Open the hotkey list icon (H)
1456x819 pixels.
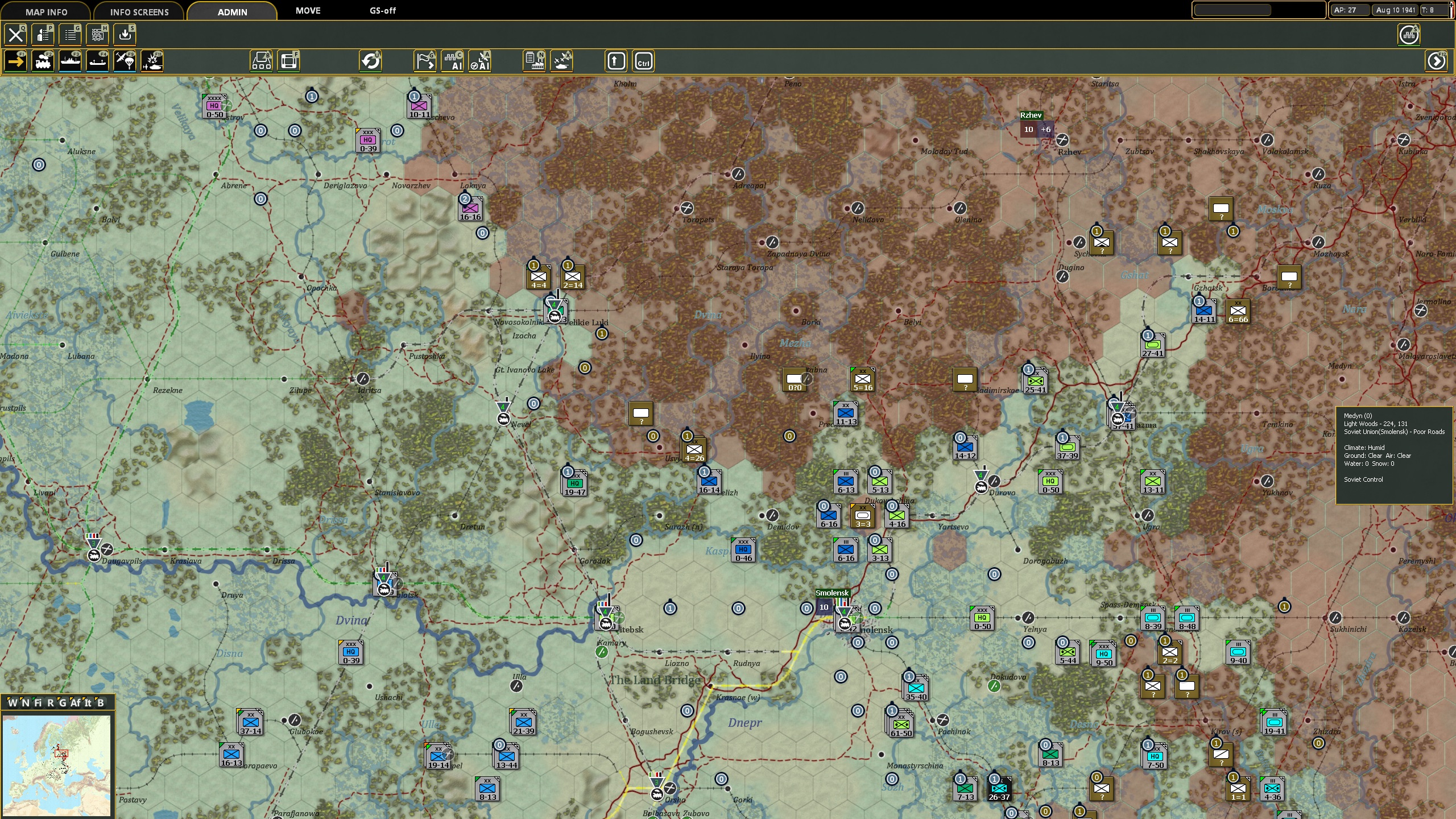click(x=98, y=35)
